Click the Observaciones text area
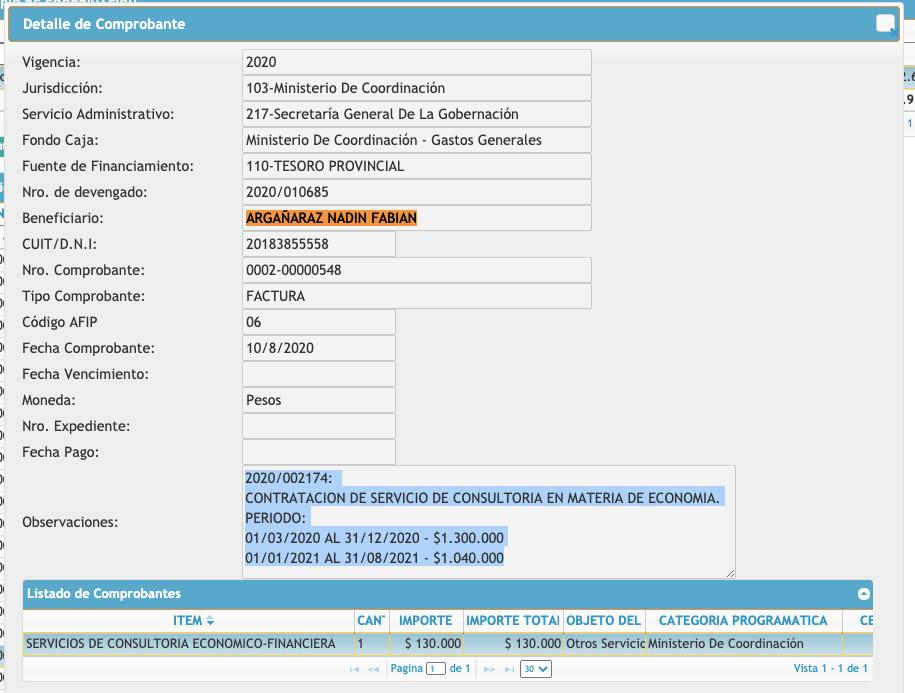The image size is (915, 693). tap(488, 521)
